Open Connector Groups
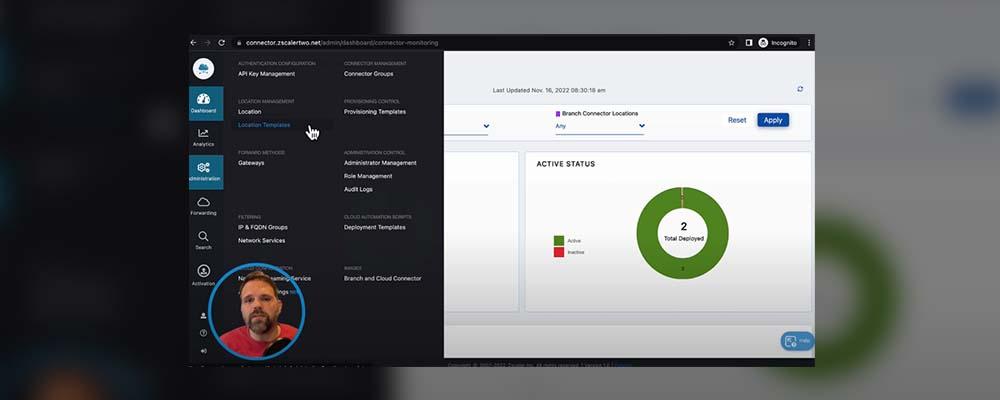The image size is (1000, 400). [369, 74]
